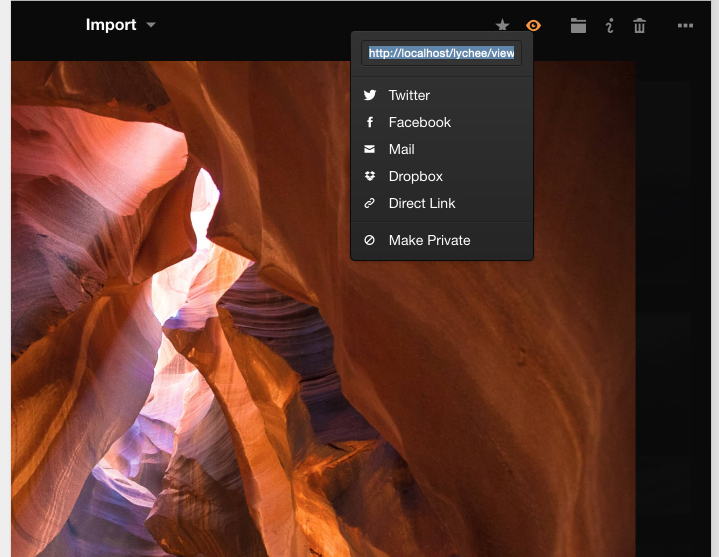Click the chain link icon

pyautogui.click(x=370, y=203)
